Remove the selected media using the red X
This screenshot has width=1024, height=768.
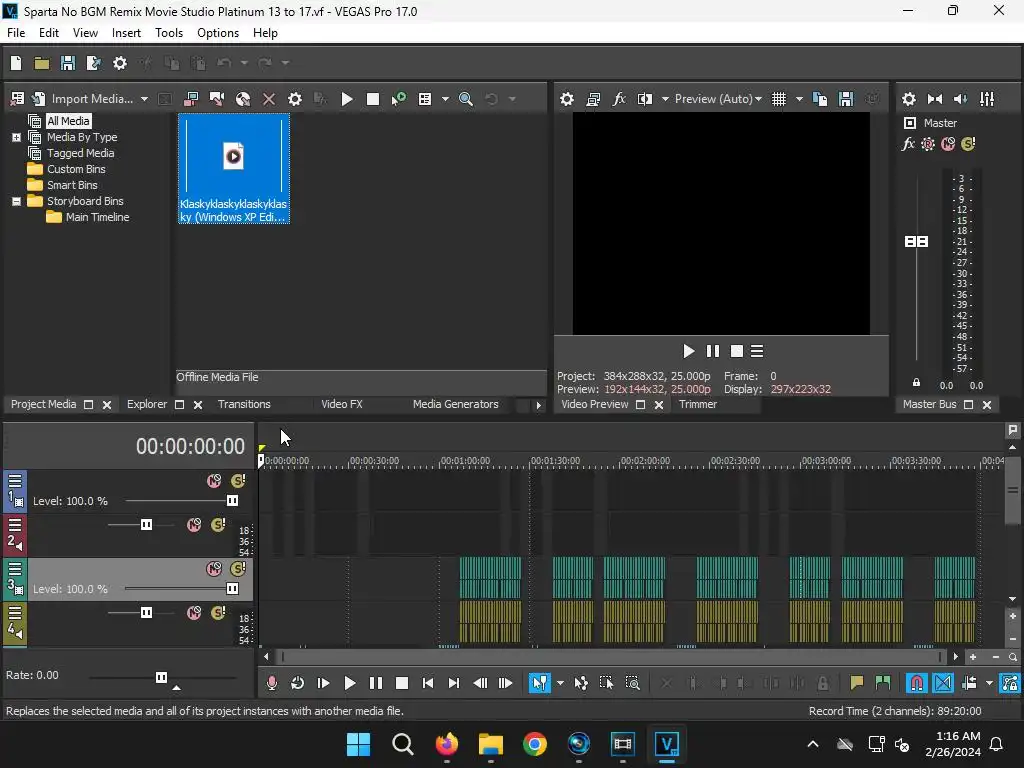(x=268, y=99)
